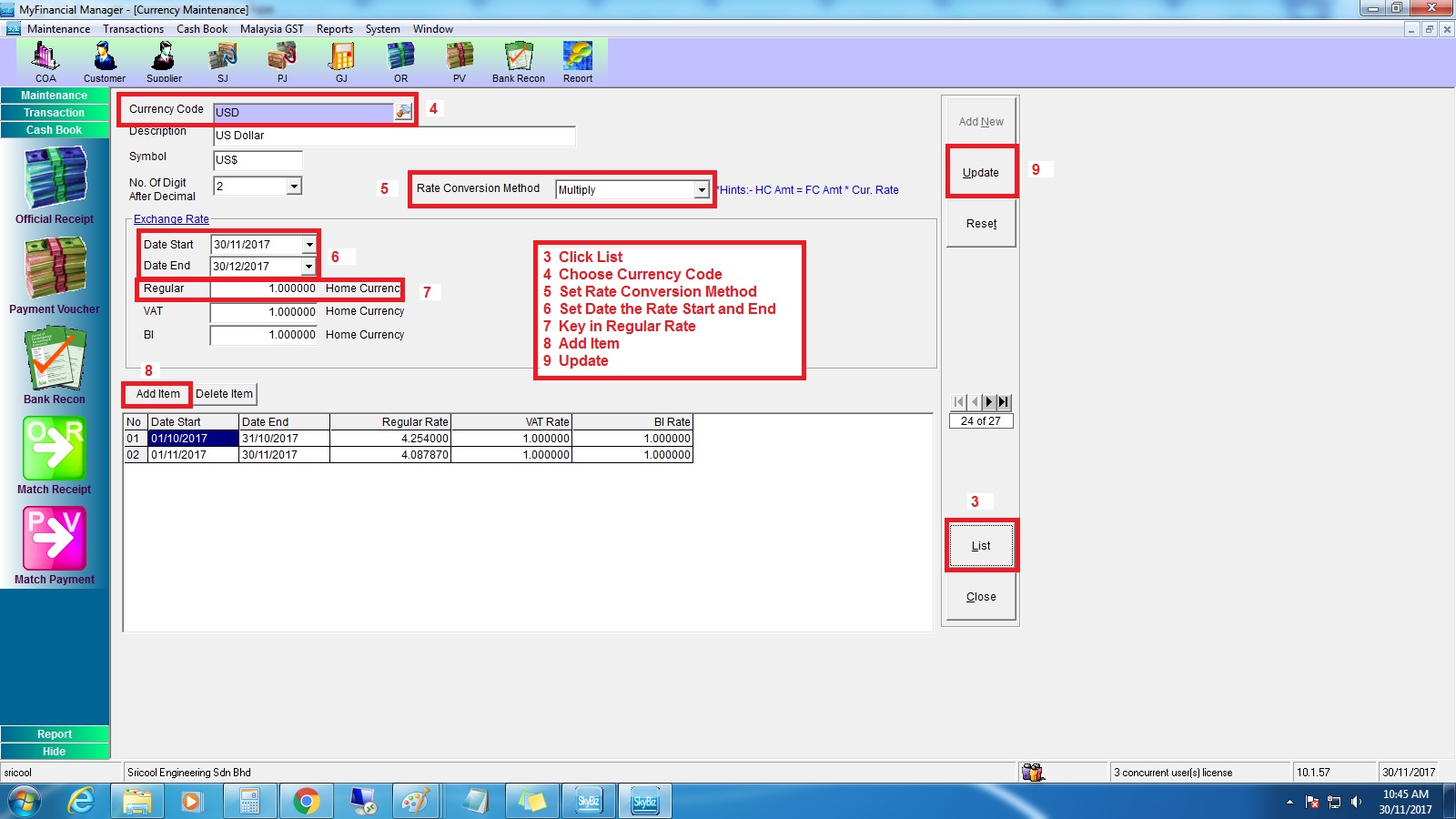This screenshot has width=1456, height=819.
Task: Click the List button
Action: click(x=980, y=546)
